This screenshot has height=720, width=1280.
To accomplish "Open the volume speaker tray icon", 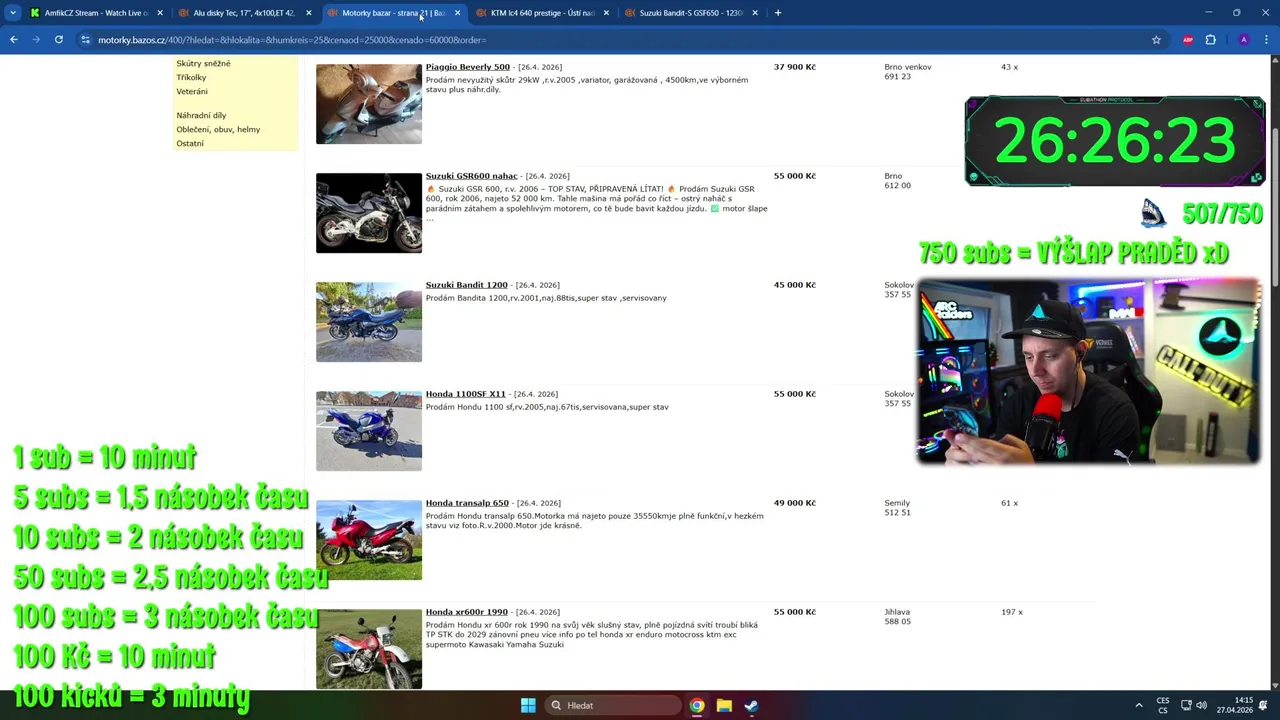I will [x=1201, y=705].
